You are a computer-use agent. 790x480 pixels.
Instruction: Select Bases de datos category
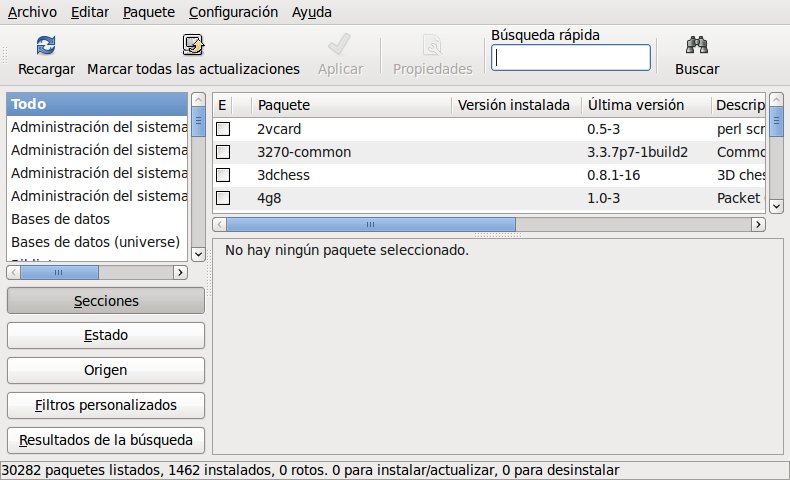97,219
